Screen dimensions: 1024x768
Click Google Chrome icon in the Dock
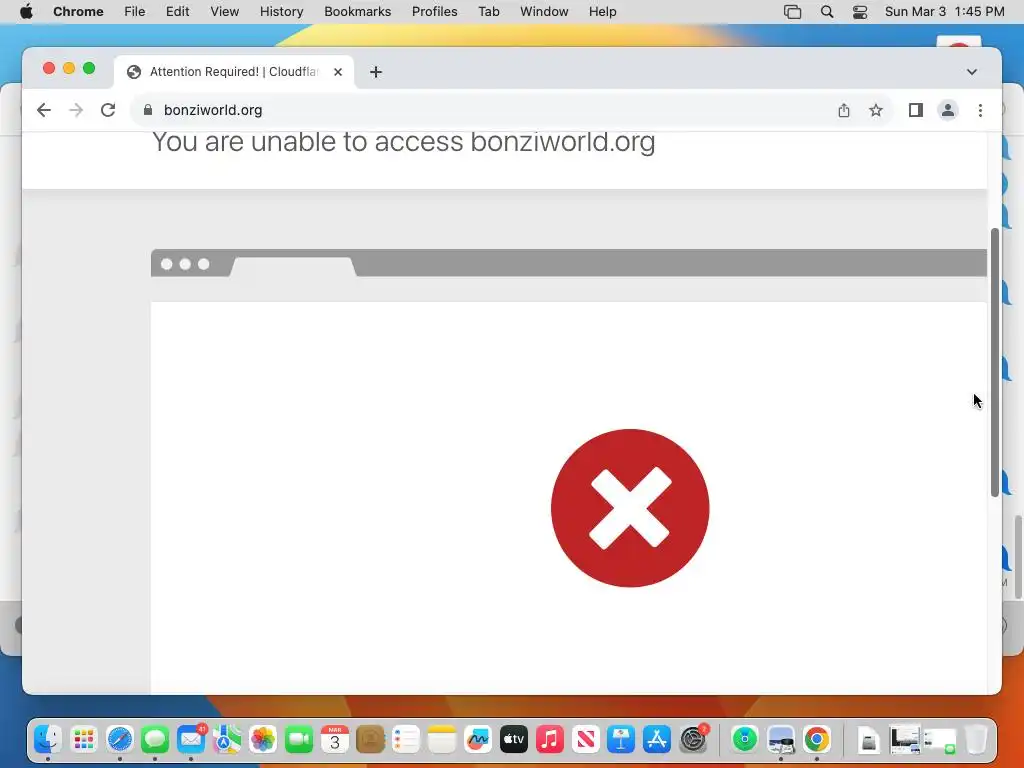[x=816, y=739]
